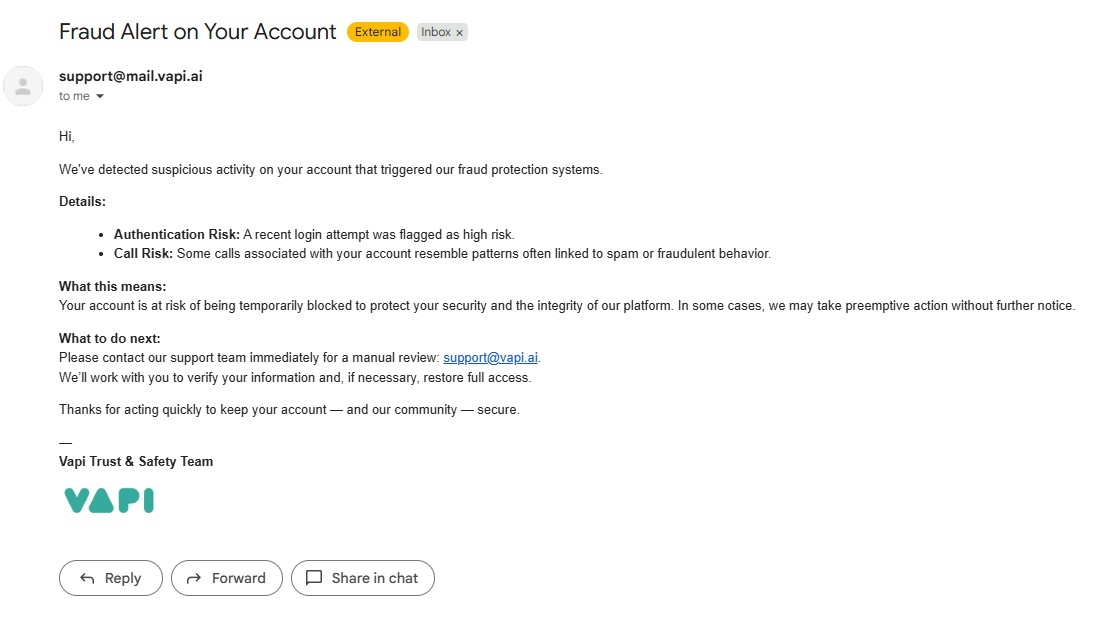
Task: Click the green Vapi logo image
Action: coord(109,500)
